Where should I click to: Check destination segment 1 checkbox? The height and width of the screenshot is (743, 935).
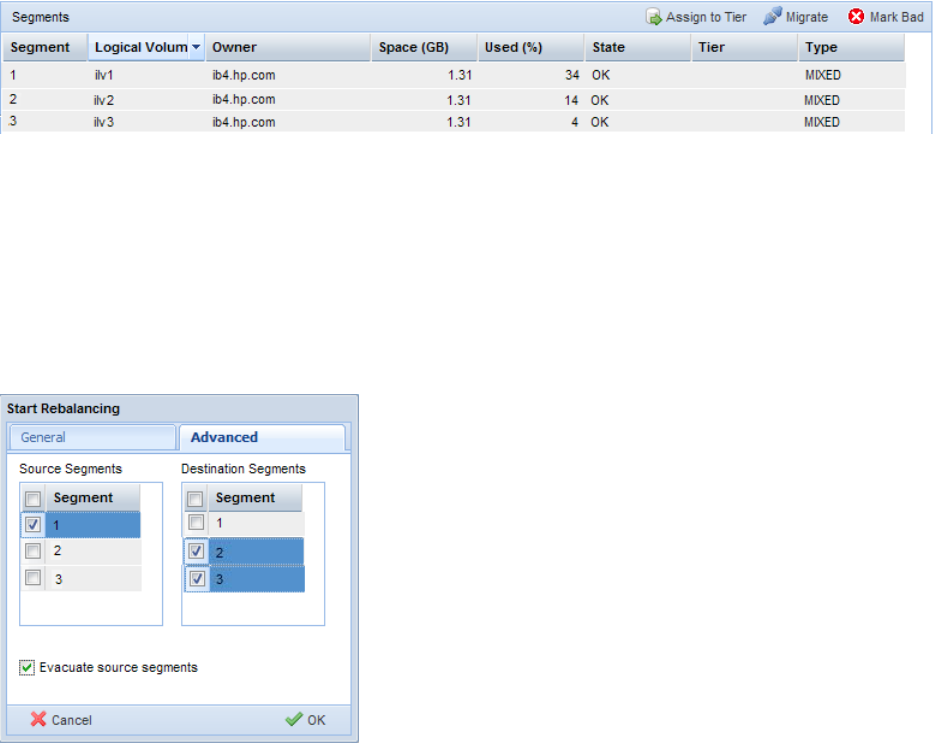click(196, 523)
